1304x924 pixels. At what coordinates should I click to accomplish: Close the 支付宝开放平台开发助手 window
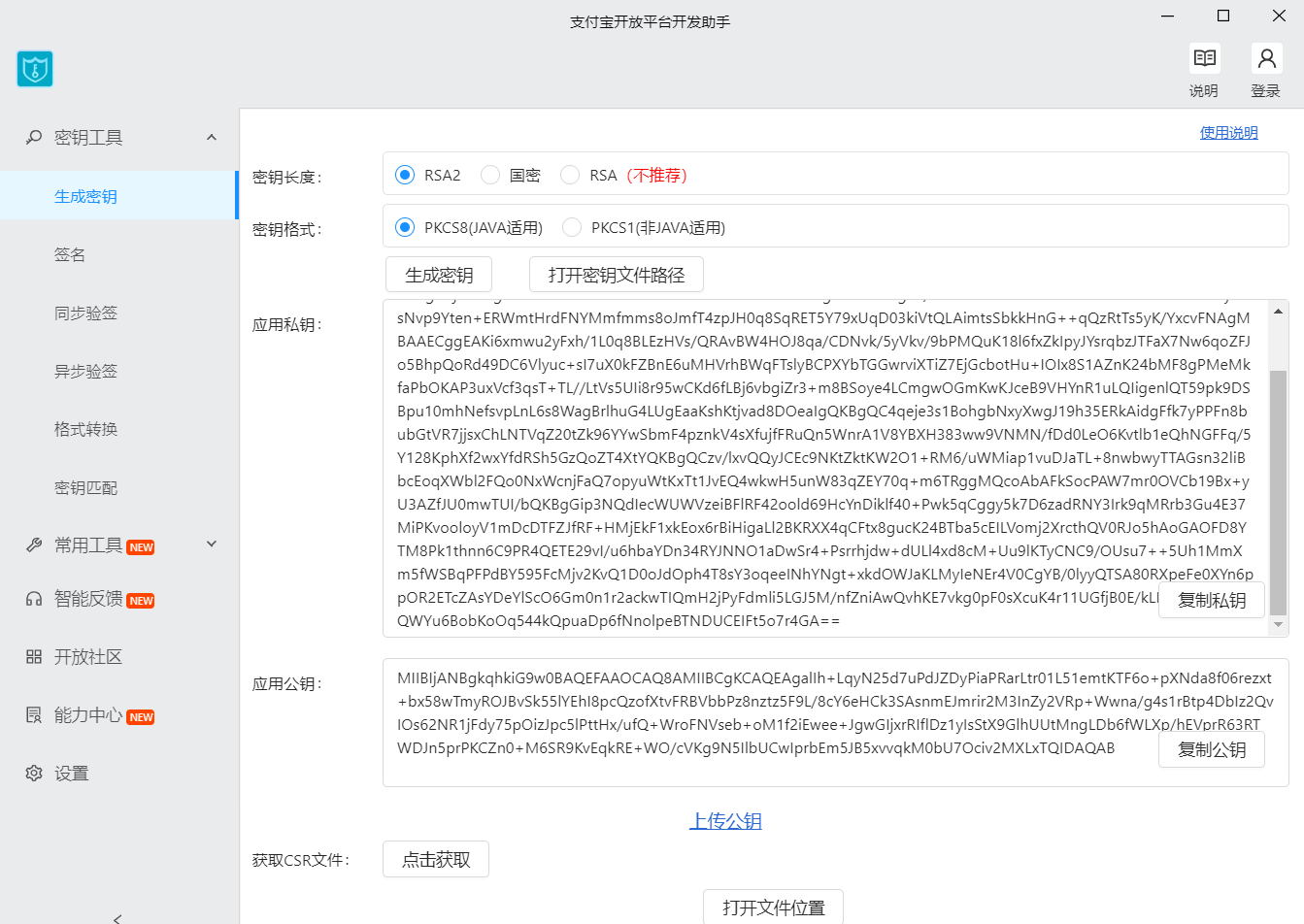click(1279, 16)
